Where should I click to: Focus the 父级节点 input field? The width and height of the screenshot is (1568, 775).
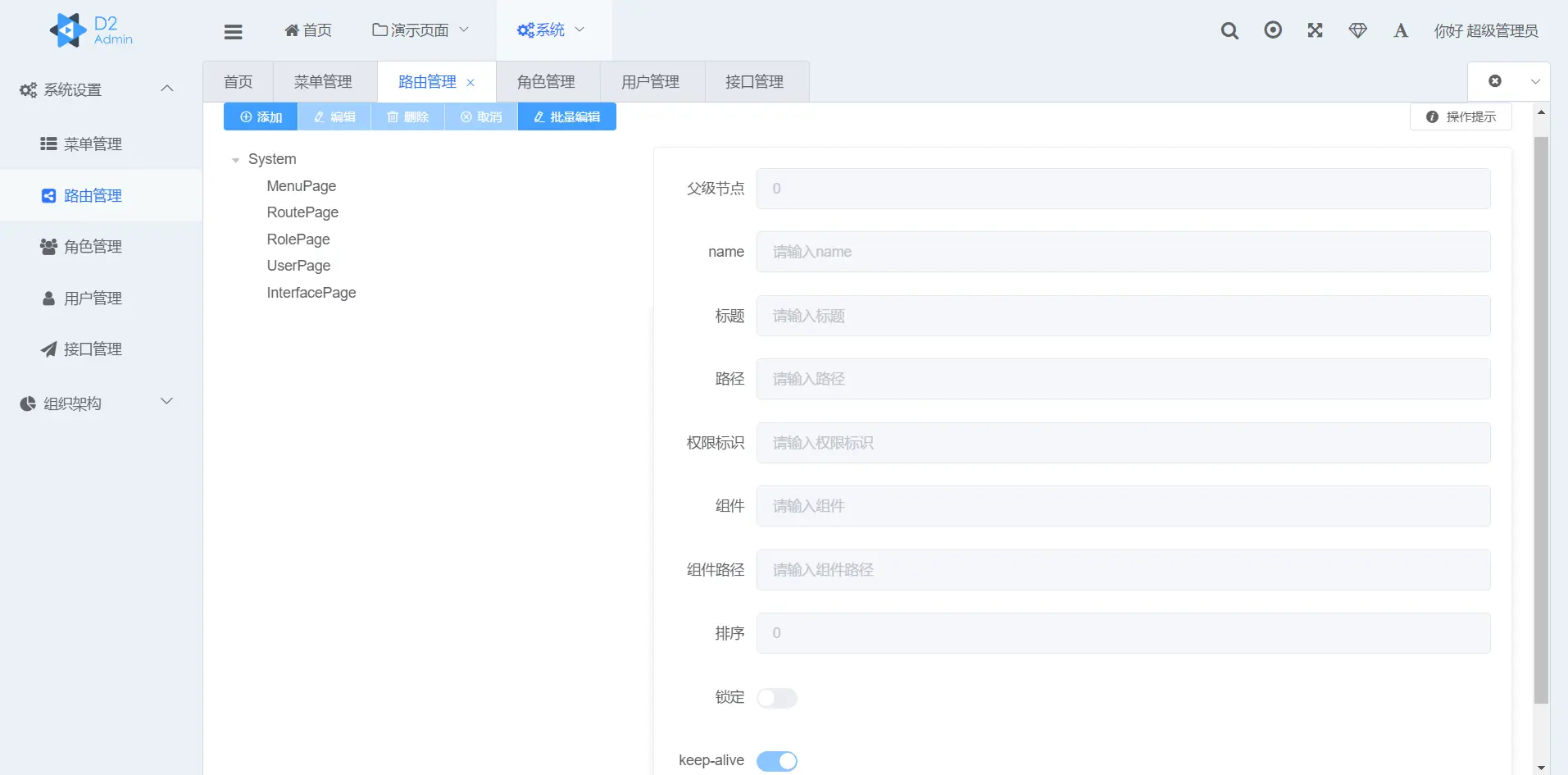tap(1123, 189)
